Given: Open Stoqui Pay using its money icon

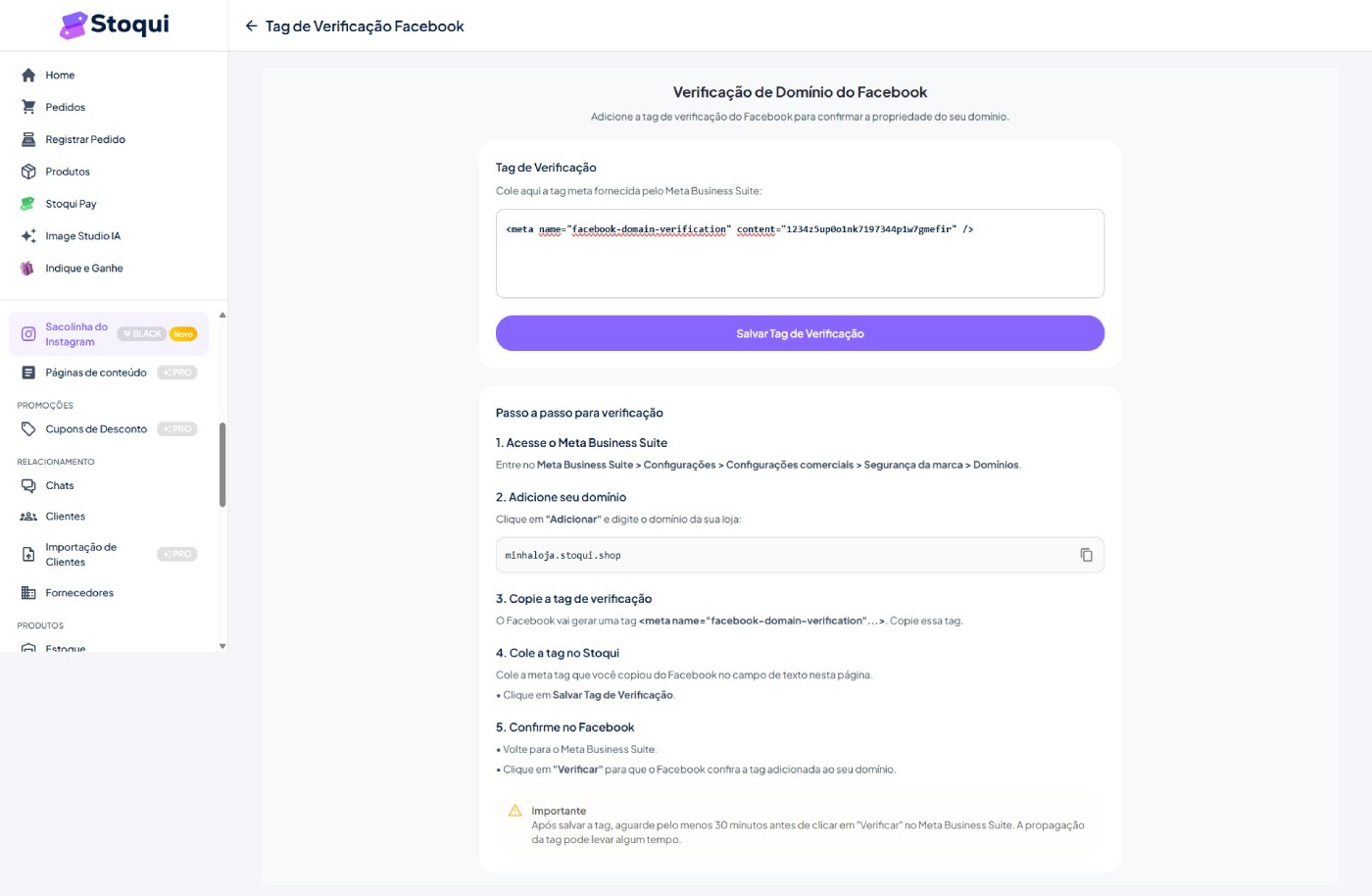Looking at the screenshot, I should (x=28, y=203).
